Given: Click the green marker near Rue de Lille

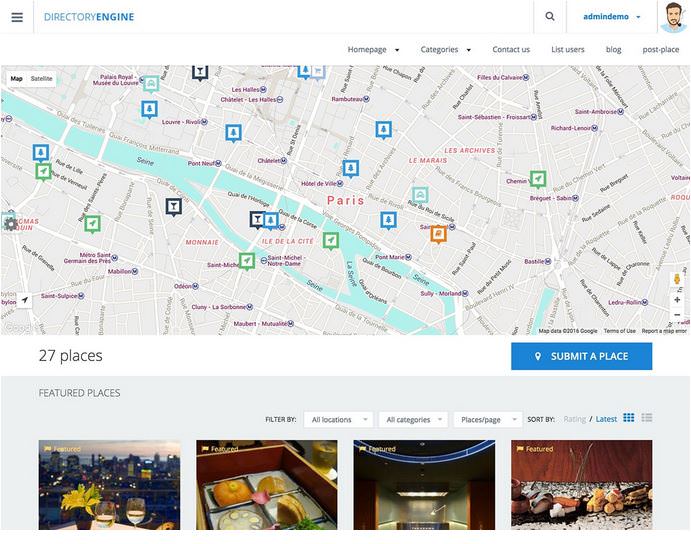Looking at the screenshot, I should click(43, 171).
